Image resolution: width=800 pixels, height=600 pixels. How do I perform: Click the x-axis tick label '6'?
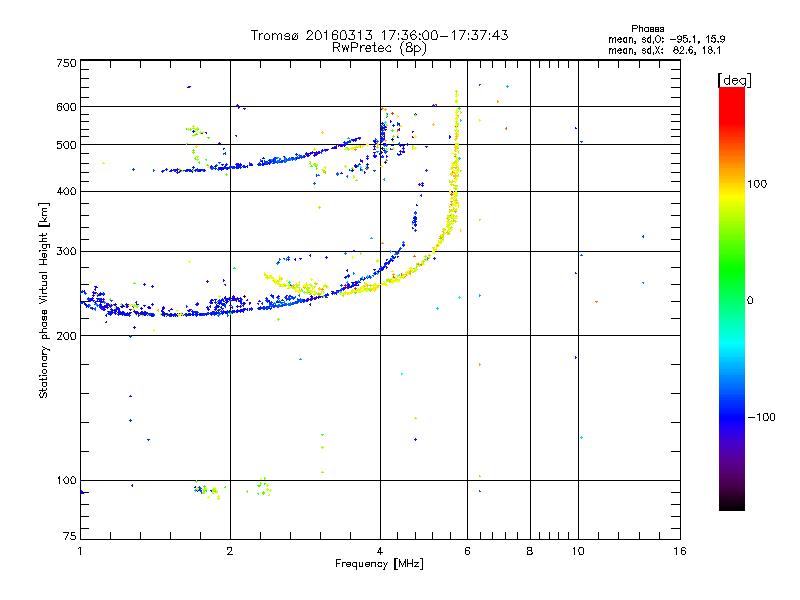click(x=467, y=551)
